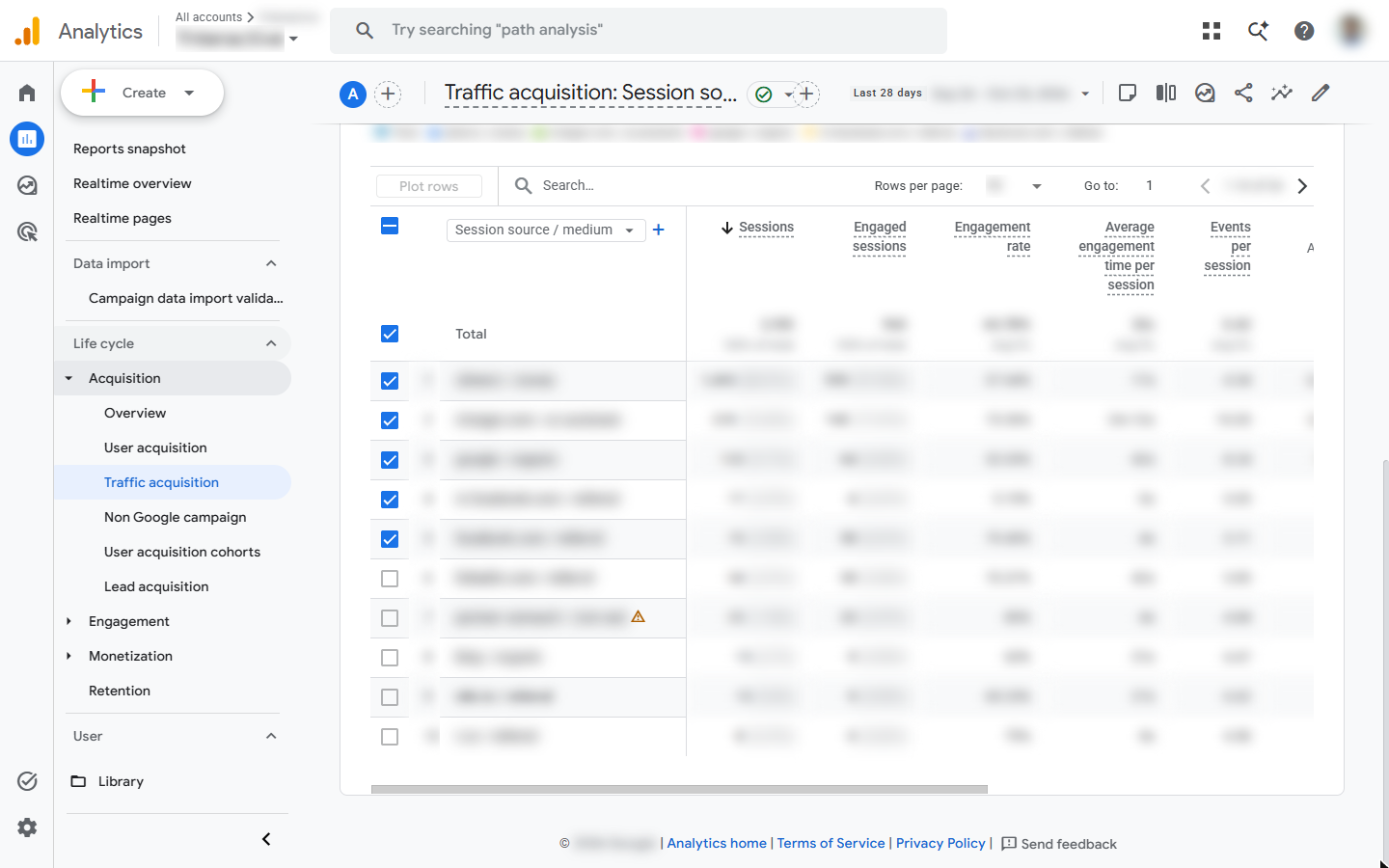This screenshot has width=1389, height=868.
Task: Collapse the navigation panel with chevron
Action: coord(266,839)
